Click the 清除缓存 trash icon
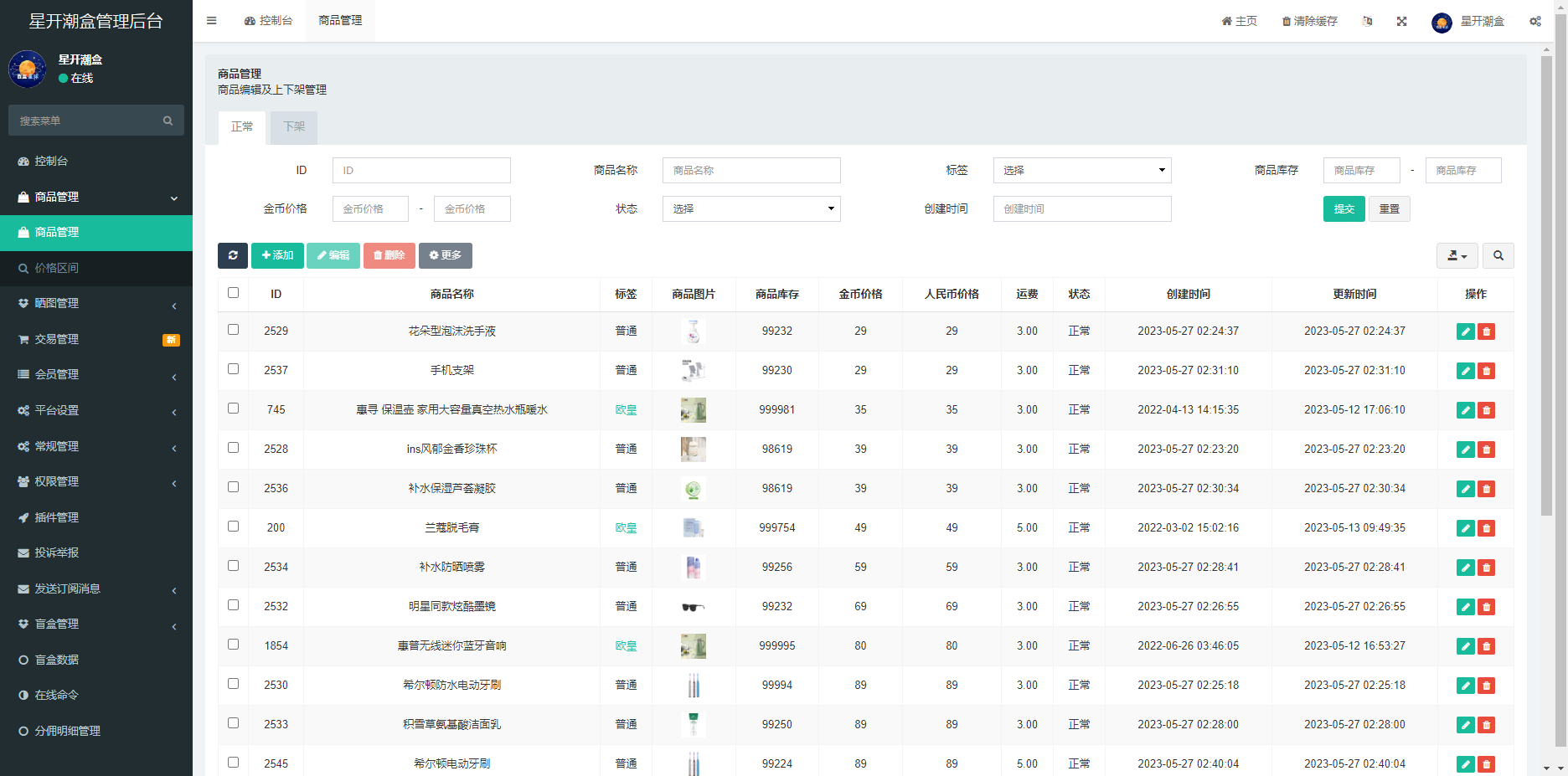The width and height of the screenshot is (1568, 776). point(1286,21)
